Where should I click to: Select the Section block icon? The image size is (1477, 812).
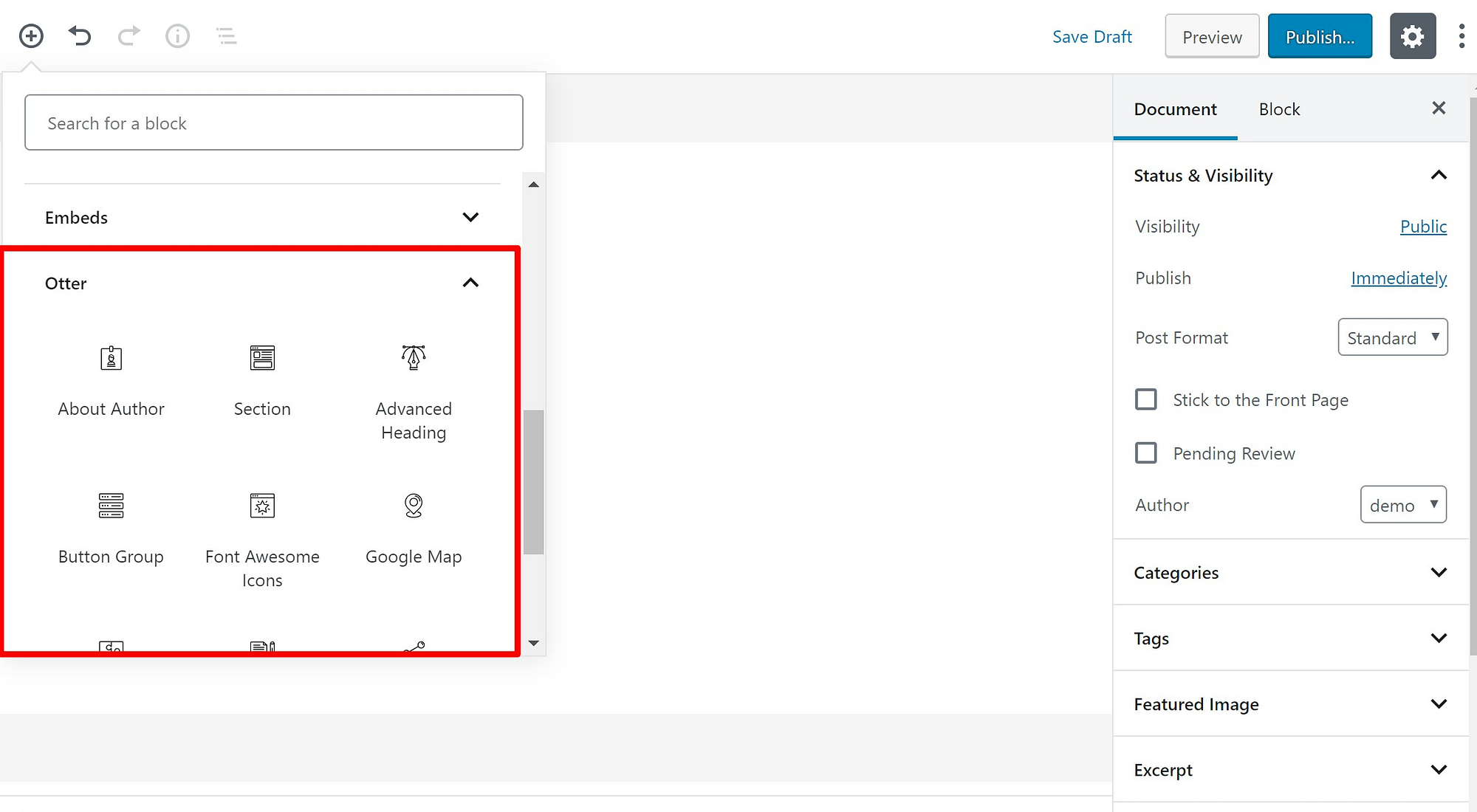pyautogui.click(x=262, y=357)
